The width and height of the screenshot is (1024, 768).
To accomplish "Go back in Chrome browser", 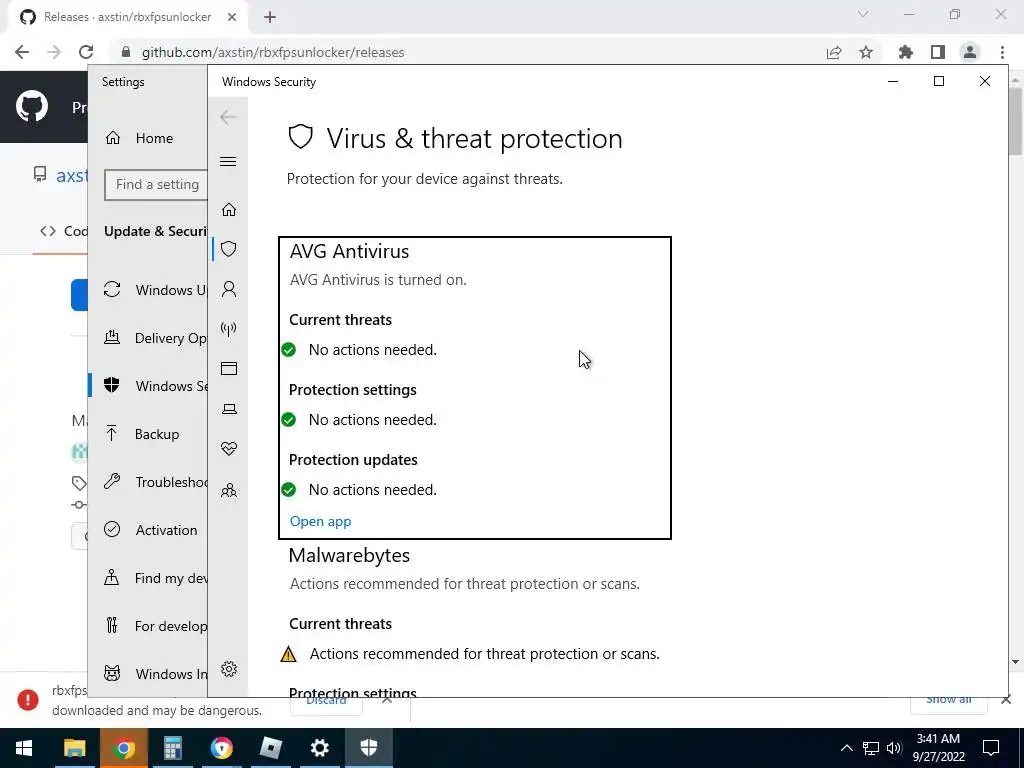I will (22, 52).
